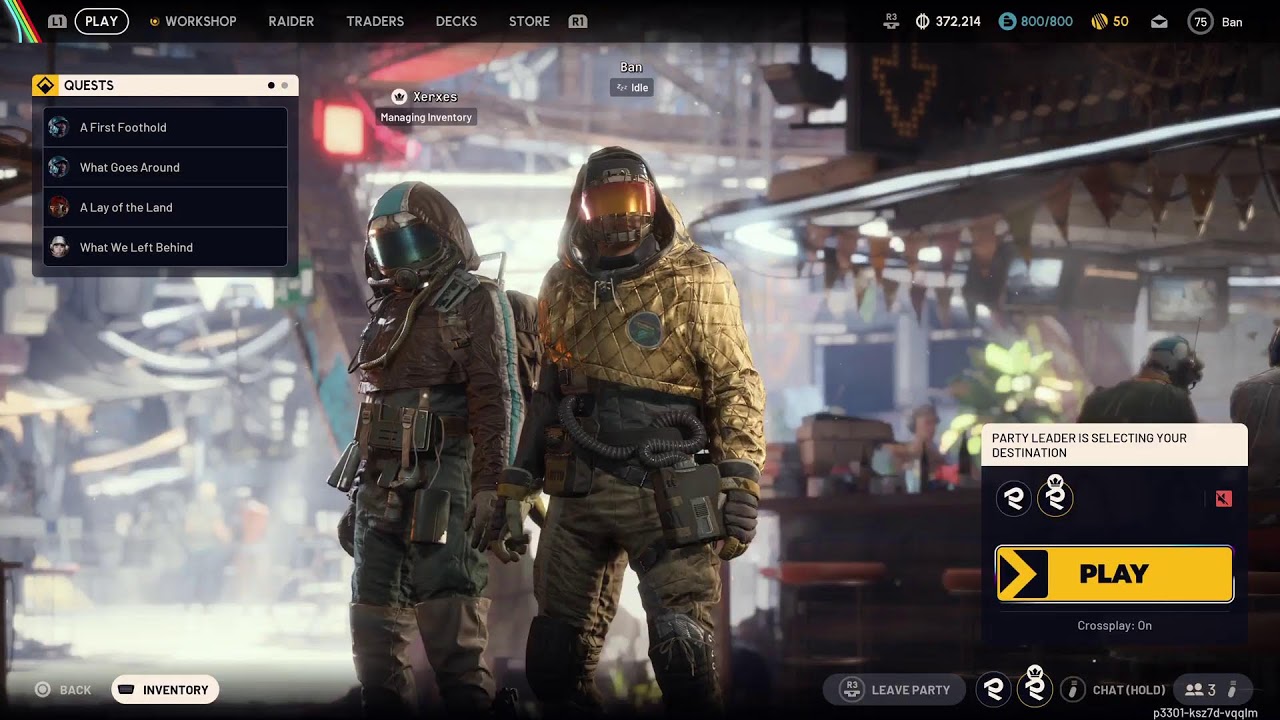Open the STORE tab
Screen dimensions: 1280x720
[x=529, y=21]
